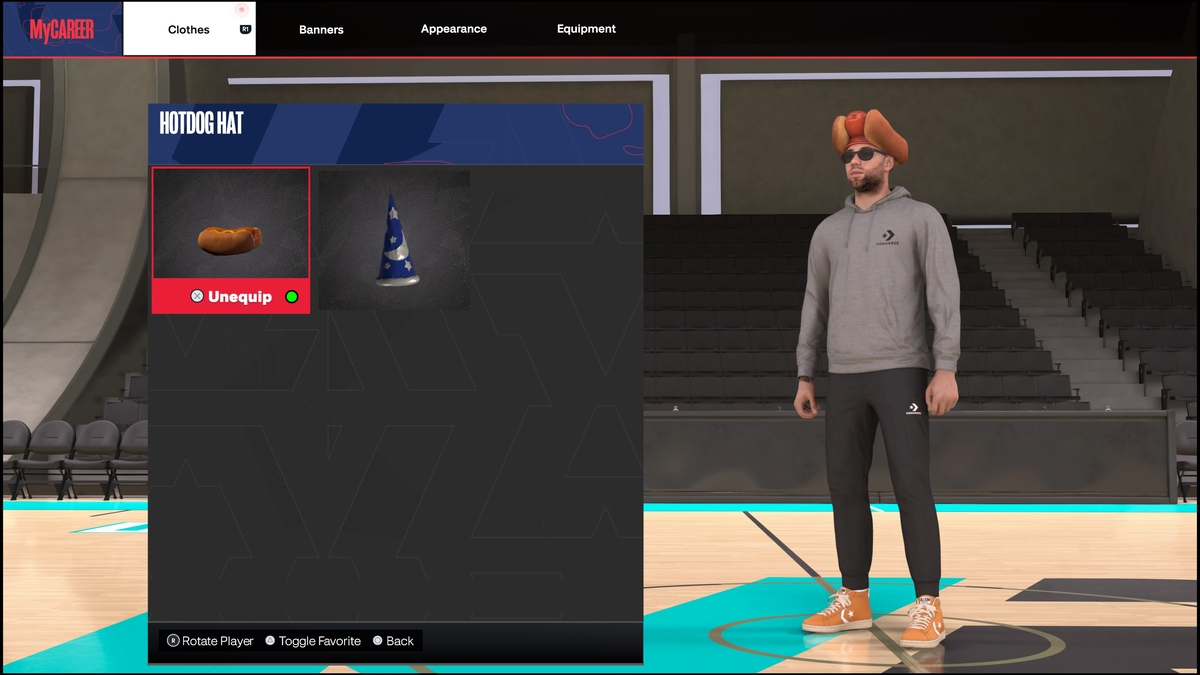Open the Appearance tab
The width and height of the screenshot is (1200, 675).
click(453, 29)
